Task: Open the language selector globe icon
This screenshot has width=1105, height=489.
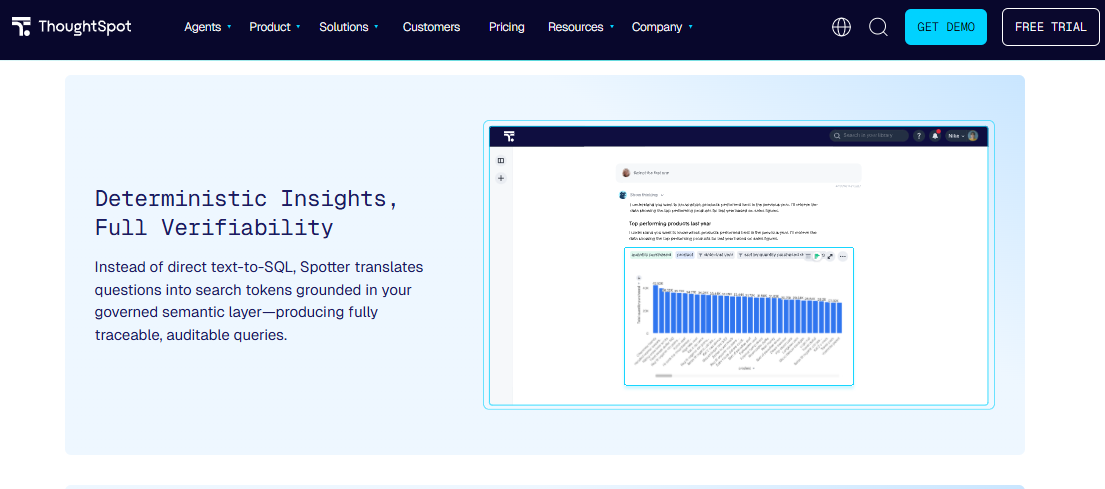Action: pyautogui.click(x=841, y=27)
